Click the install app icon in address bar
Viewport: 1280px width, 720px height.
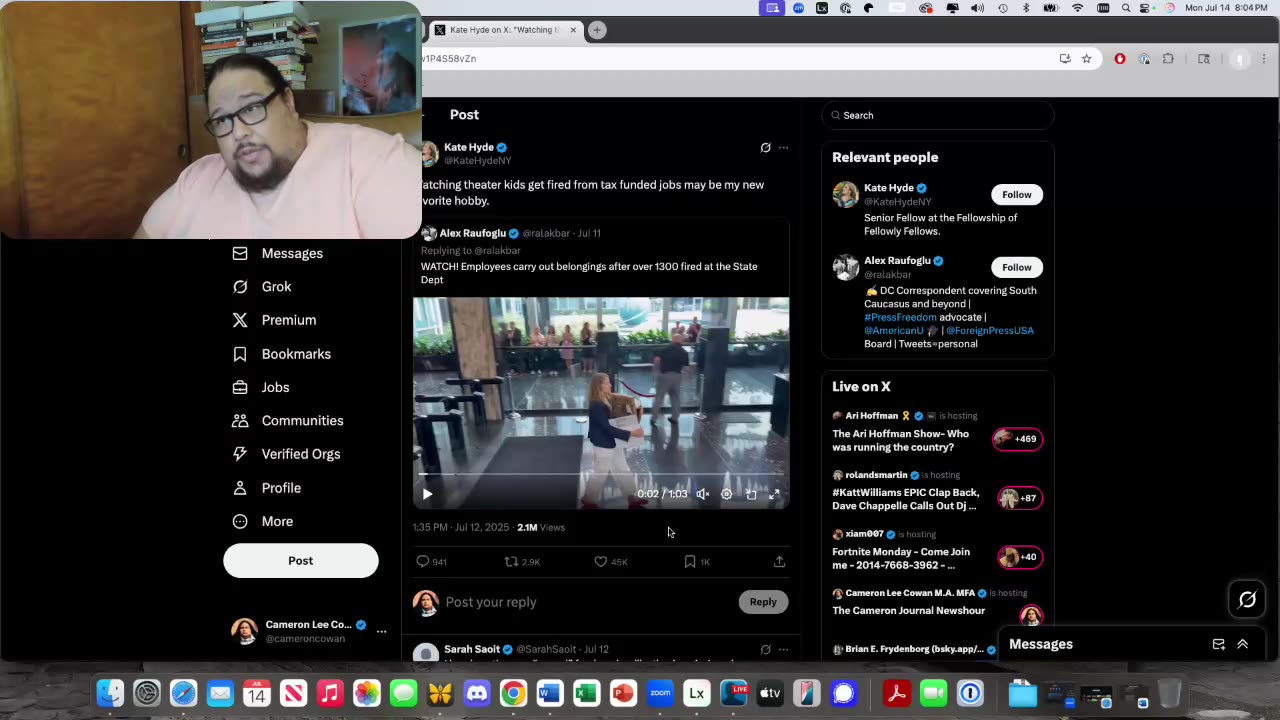coord(1065,59)
